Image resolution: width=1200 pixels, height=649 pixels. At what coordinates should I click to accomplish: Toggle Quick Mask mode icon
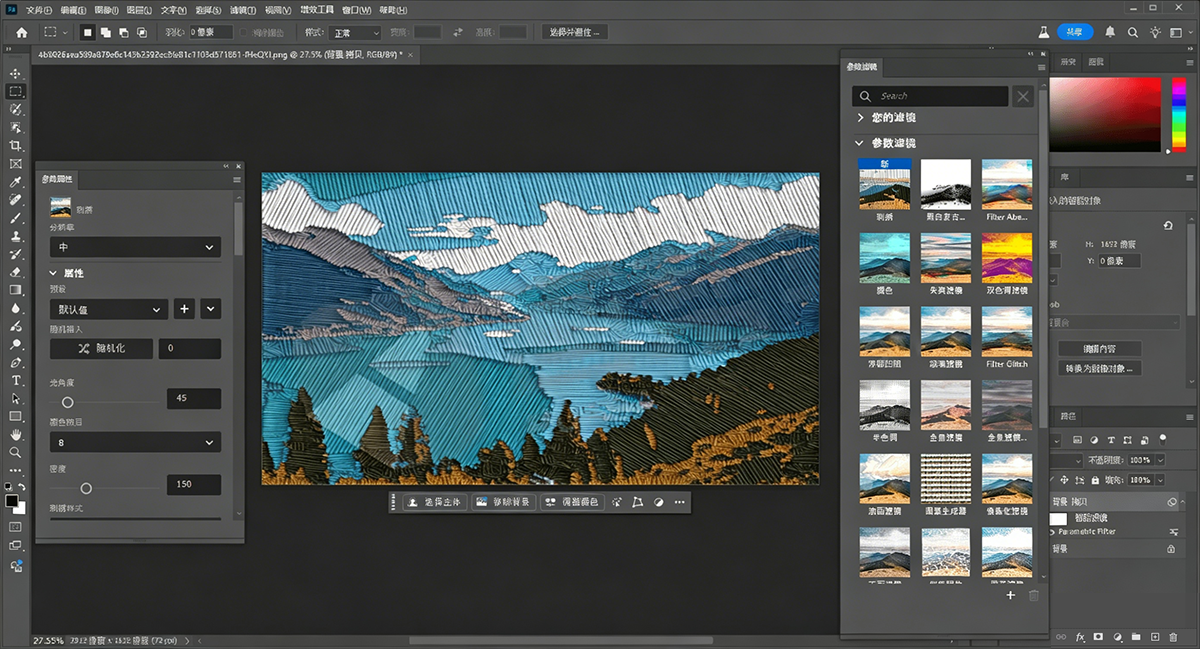click(x=16, y=526)
